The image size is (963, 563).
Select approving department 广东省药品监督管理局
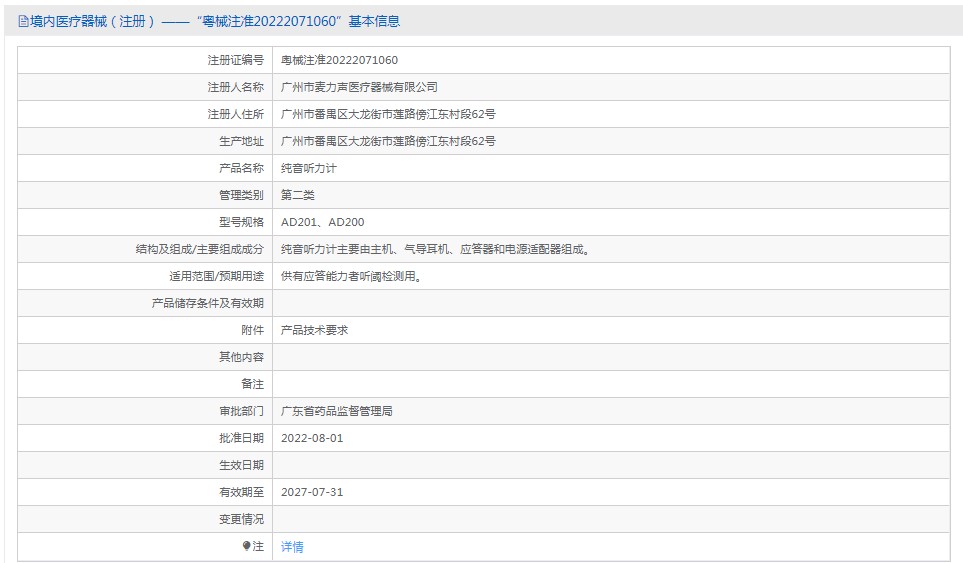(x=337, y=411)
